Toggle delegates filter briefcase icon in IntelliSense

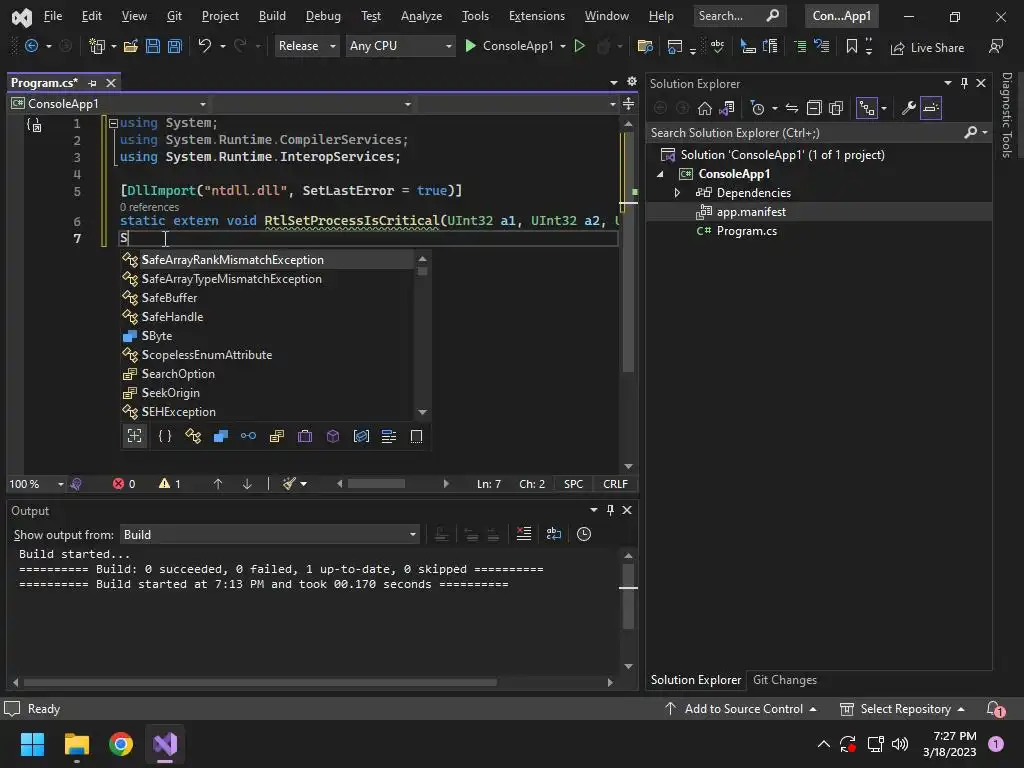[305, 436]
